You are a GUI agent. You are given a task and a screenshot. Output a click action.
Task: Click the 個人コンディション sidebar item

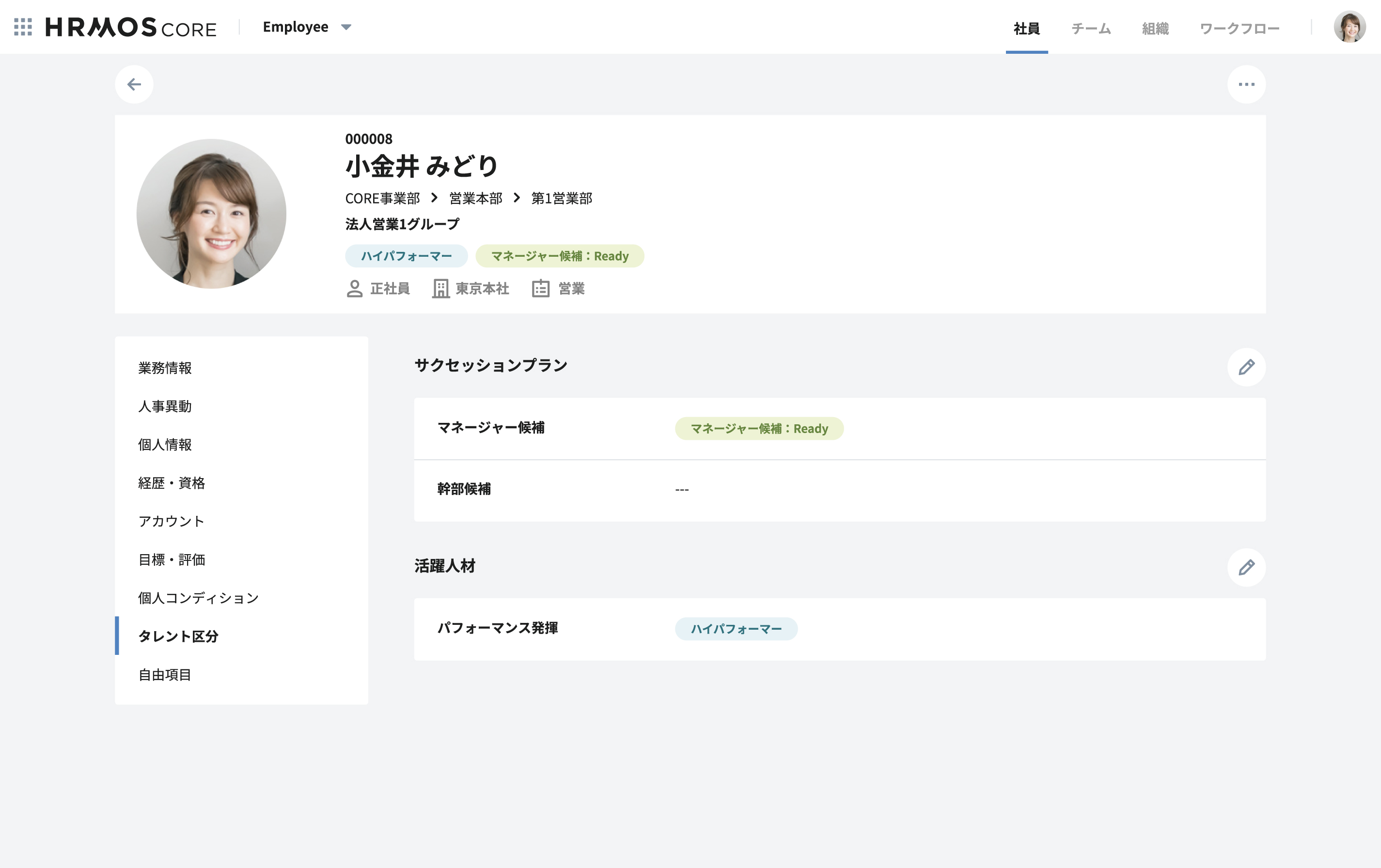click(x=199, y=597)
